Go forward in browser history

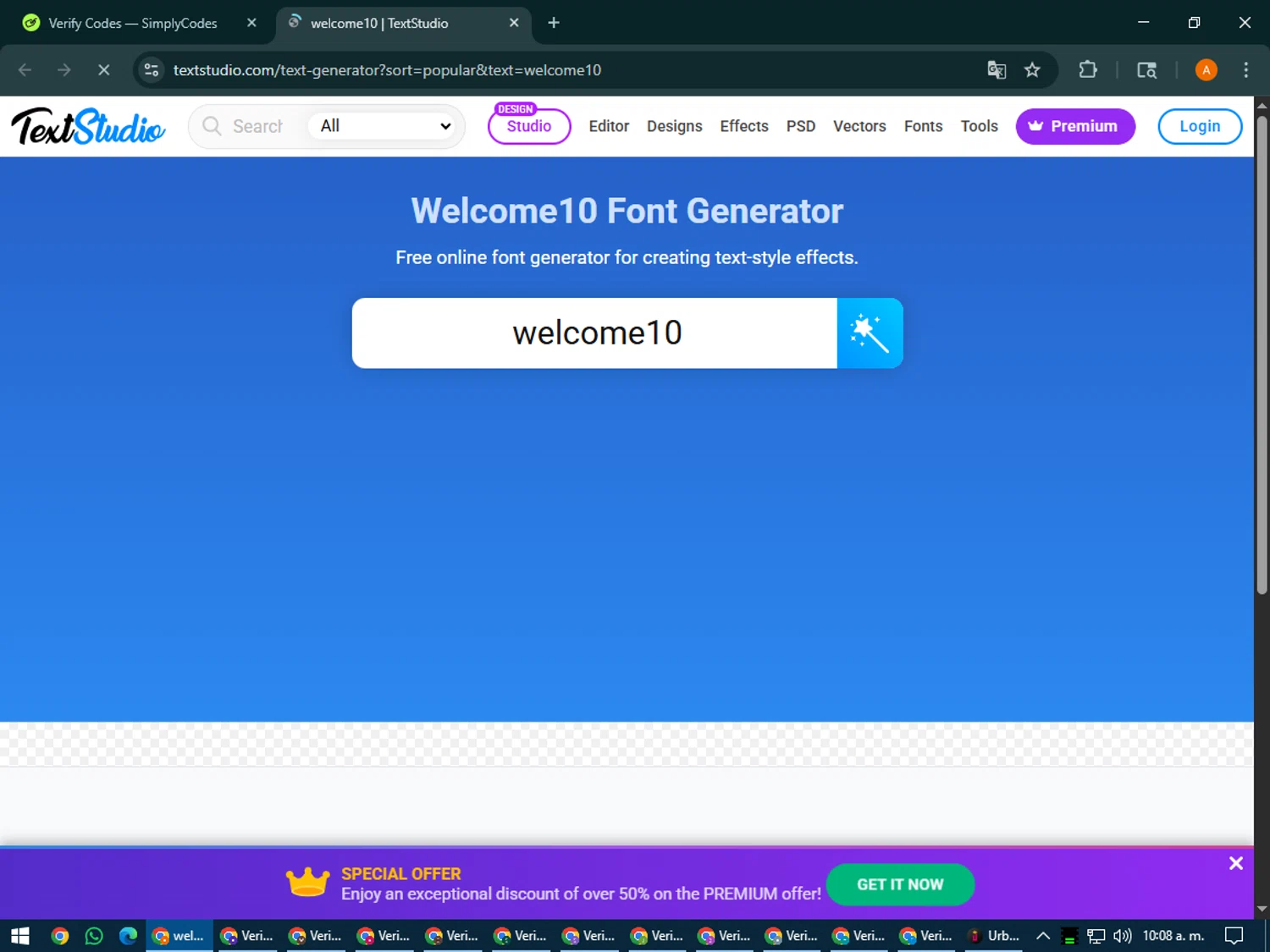[x=64, y=70]
